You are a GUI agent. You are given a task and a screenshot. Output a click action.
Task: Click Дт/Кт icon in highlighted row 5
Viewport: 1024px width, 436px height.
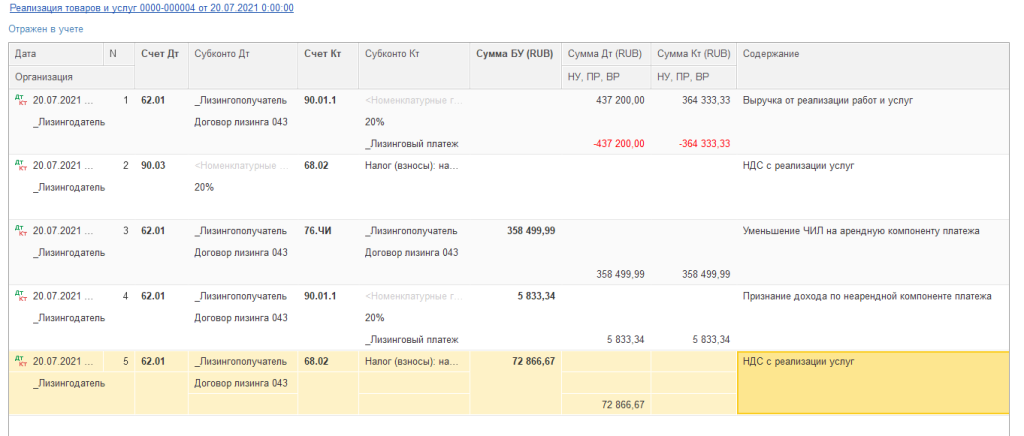[x=20, y=361]
